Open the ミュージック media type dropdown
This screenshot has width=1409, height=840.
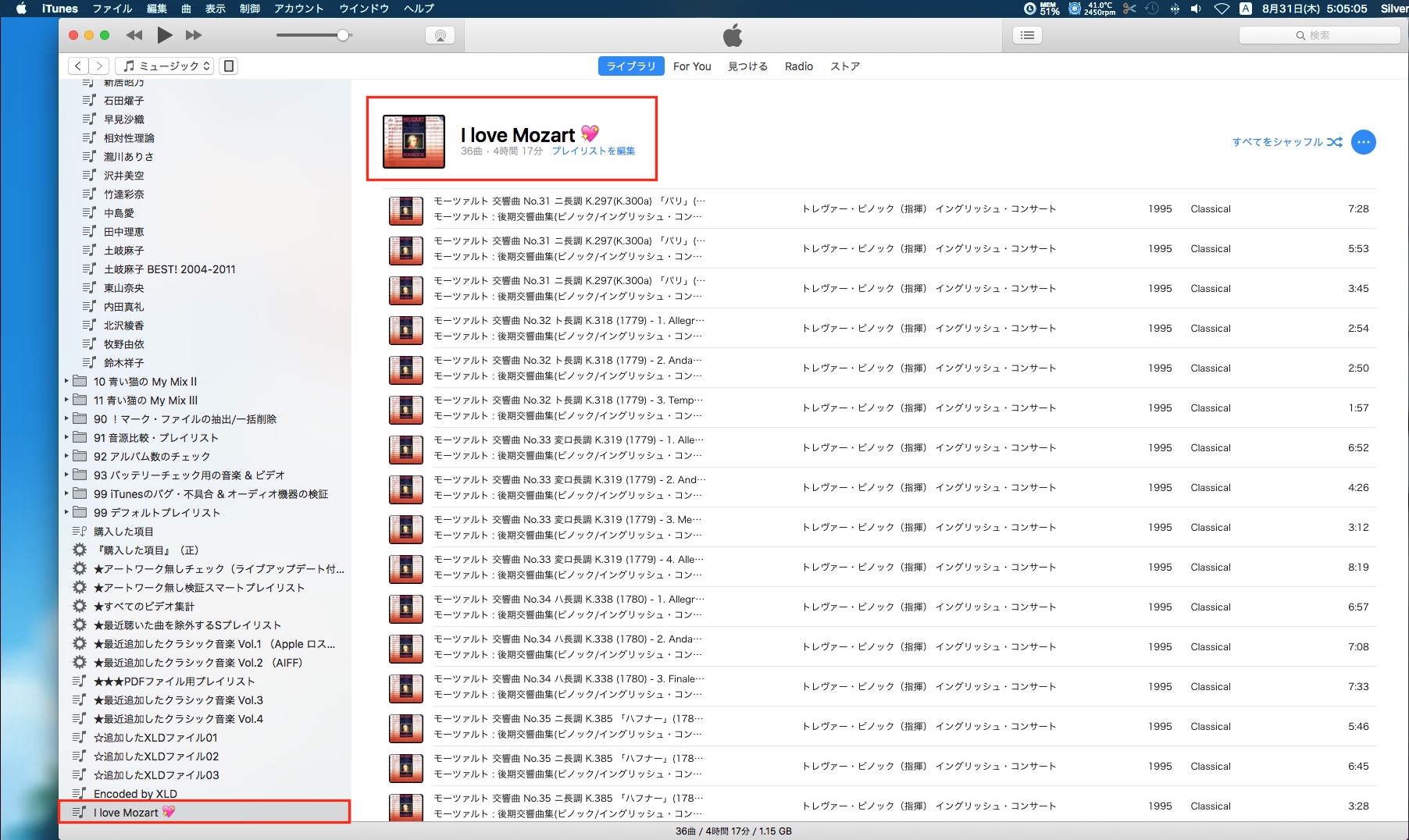(x=166, y=66)
